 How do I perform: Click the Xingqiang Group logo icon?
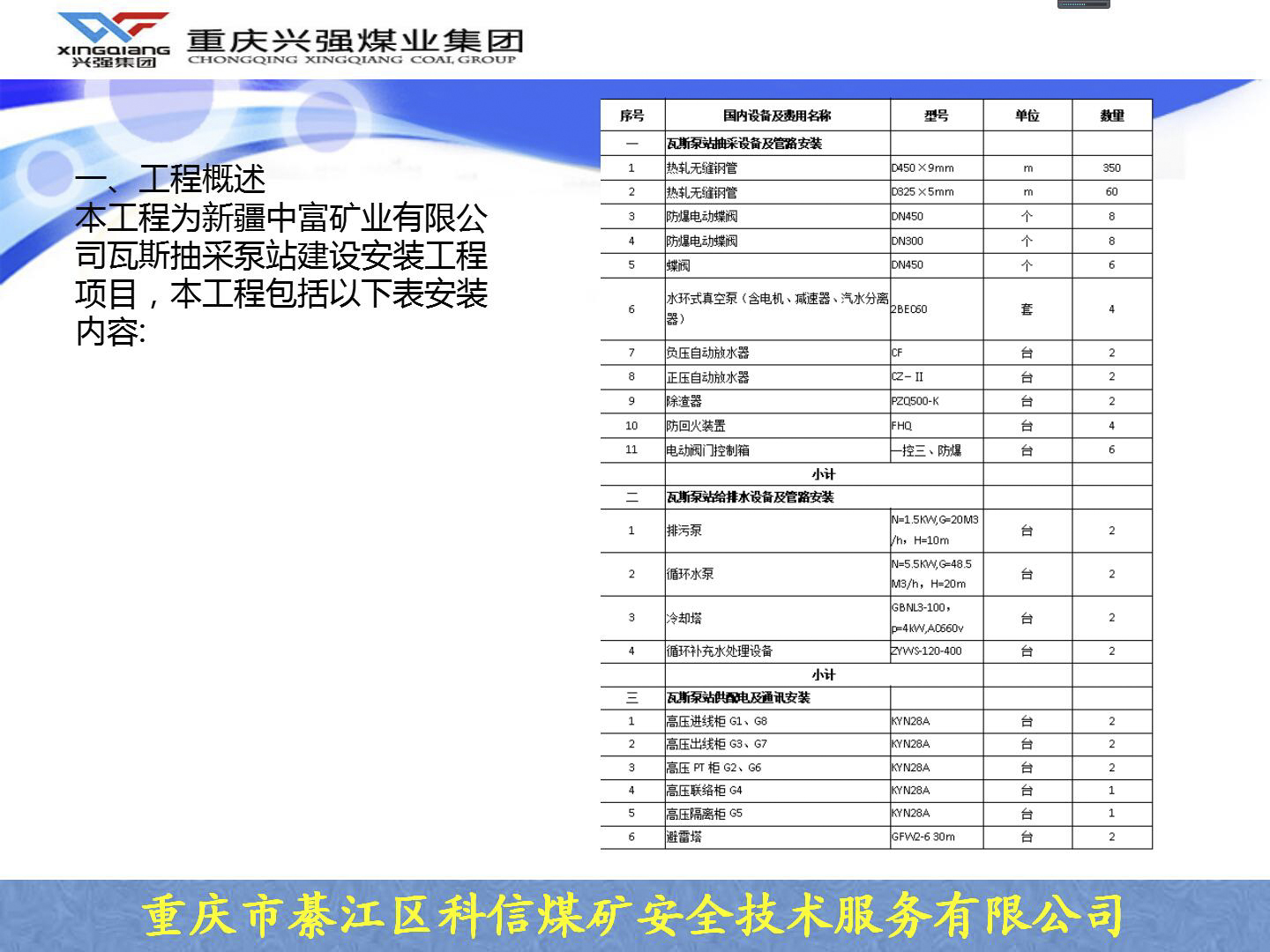click(113, 40)
